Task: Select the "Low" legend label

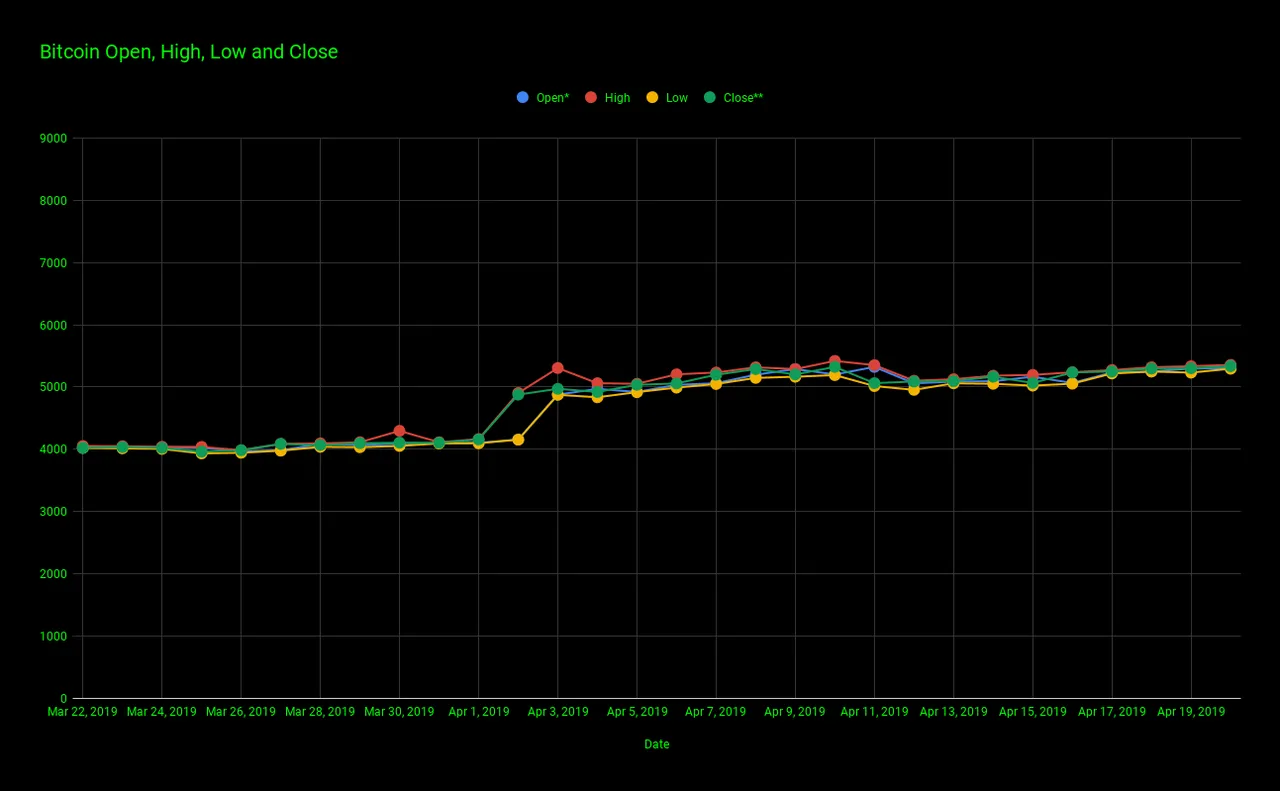Action: [677, 98]
